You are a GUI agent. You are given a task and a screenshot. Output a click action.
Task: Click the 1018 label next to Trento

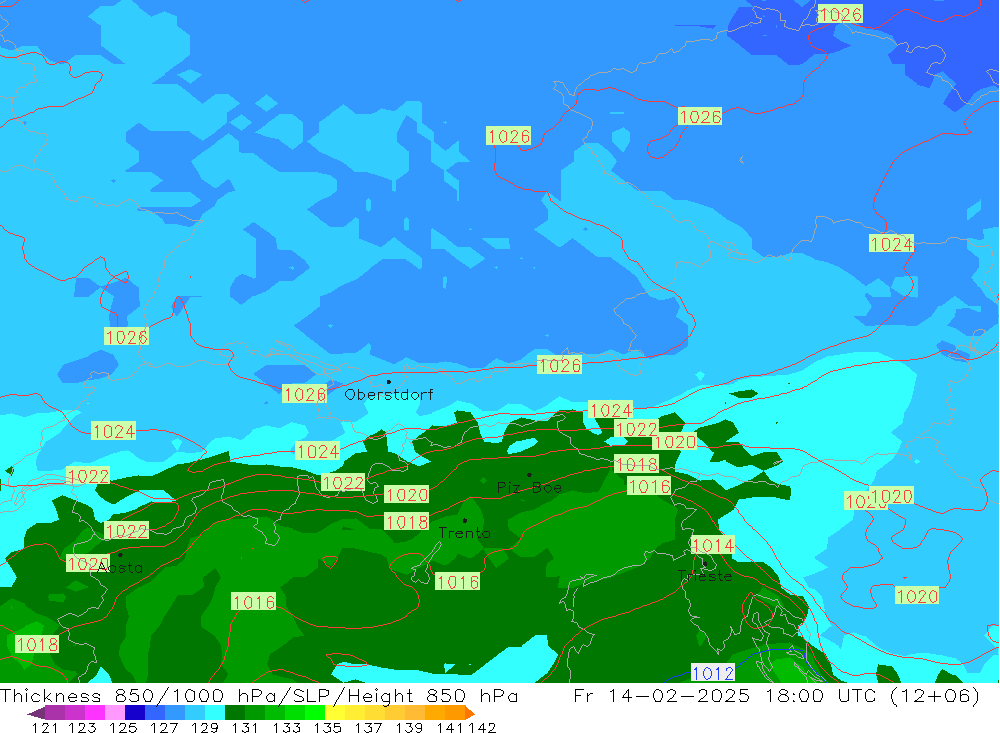[x=406, y=522]
